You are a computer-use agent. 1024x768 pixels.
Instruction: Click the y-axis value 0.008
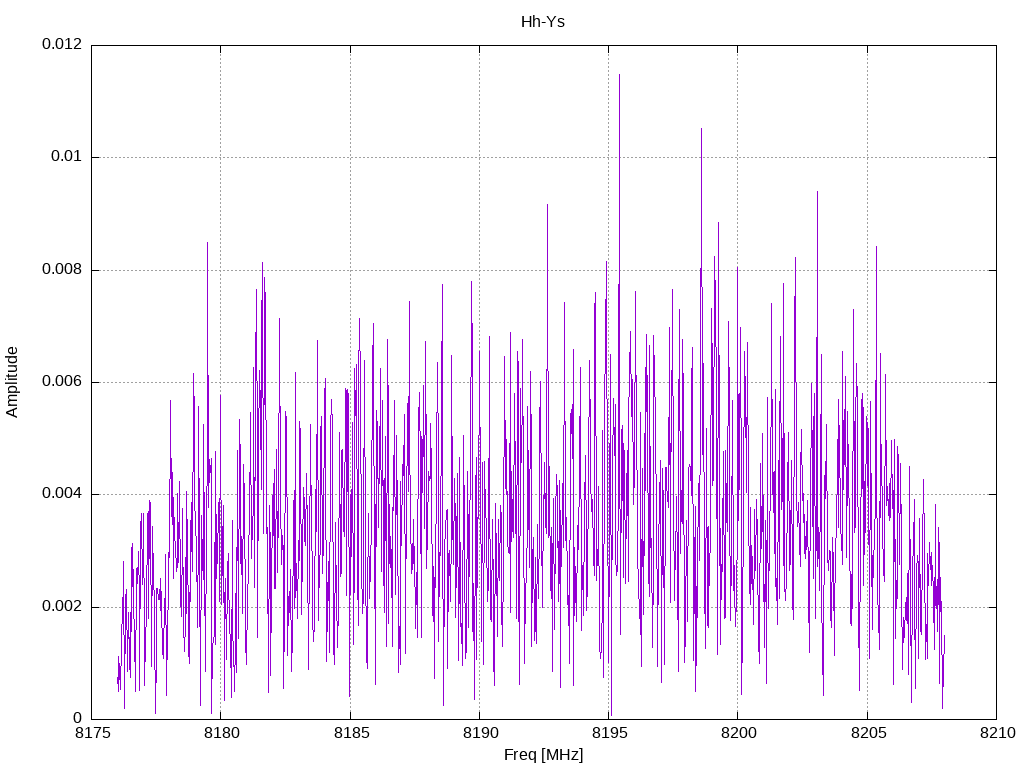point(62,270)
